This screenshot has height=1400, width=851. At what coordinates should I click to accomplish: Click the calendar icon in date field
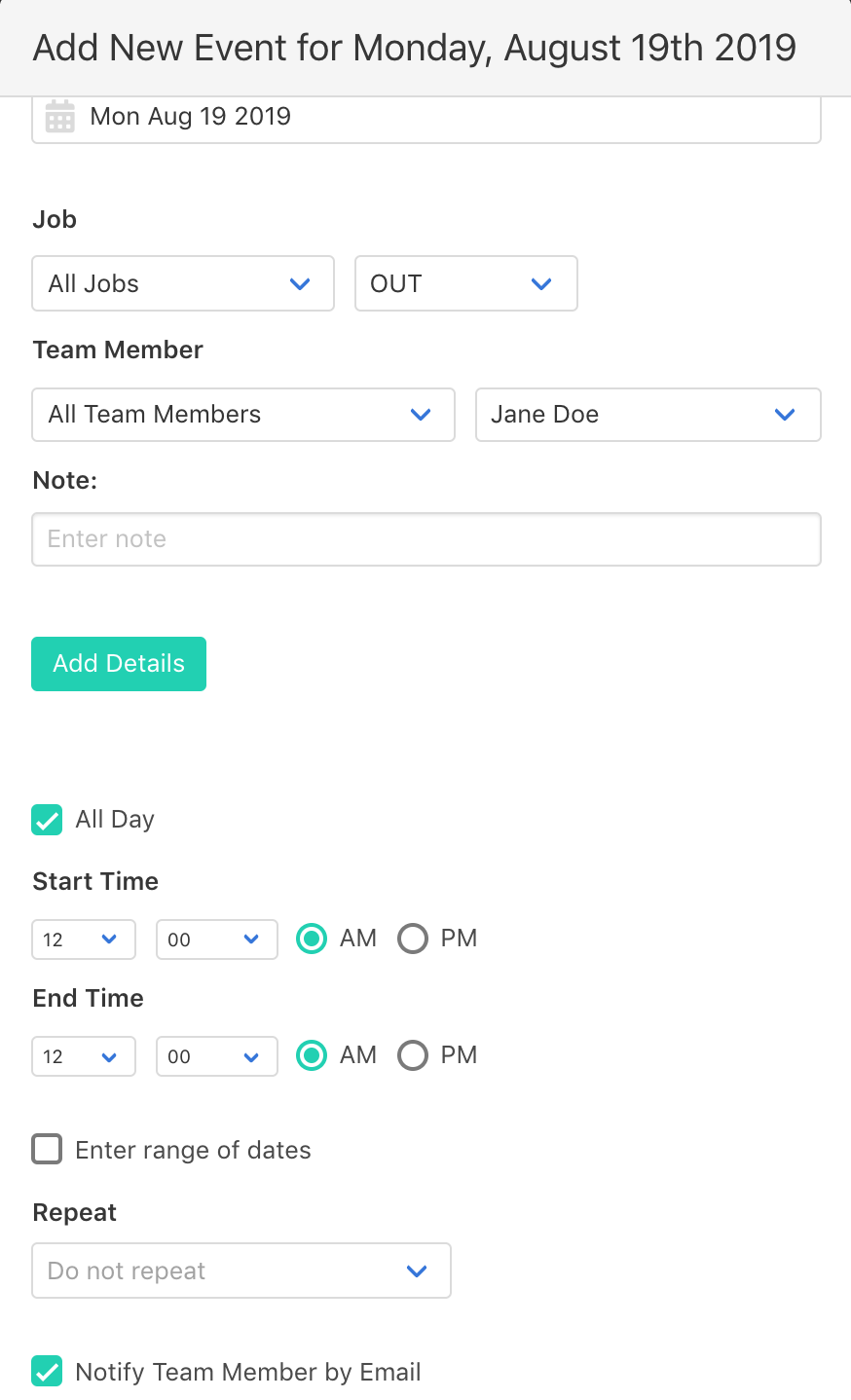(x=60, y=117)
